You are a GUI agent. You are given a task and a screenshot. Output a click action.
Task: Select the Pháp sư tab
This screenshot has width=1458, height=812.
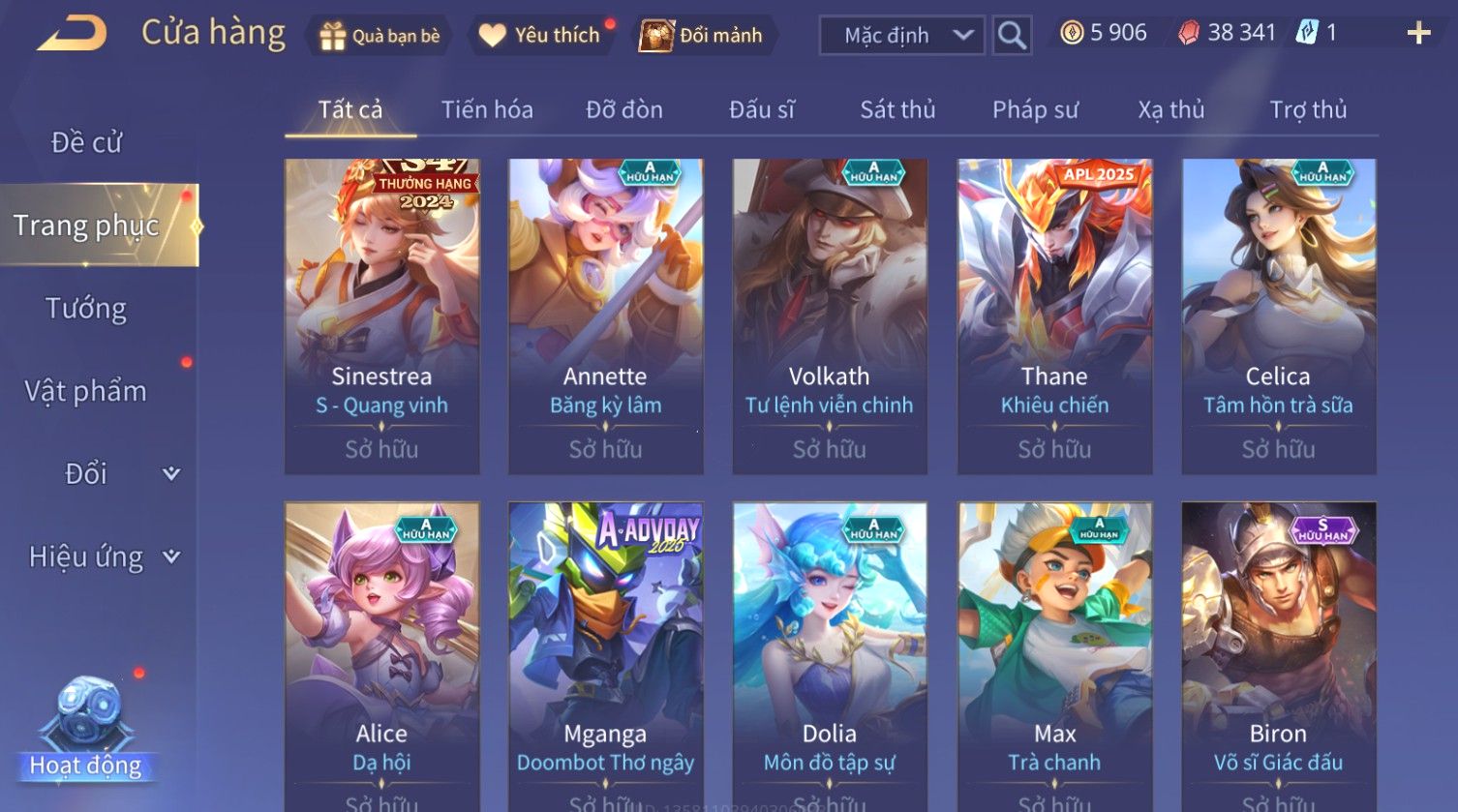pyautogui.click(x=1035, y=109)
